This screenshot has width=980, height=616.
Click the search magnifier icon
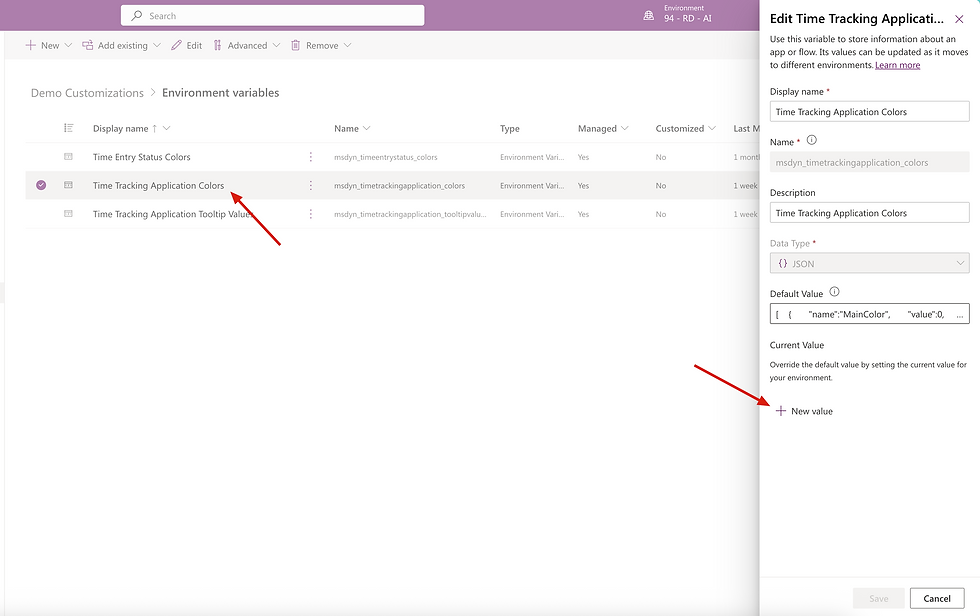[136, 16]
